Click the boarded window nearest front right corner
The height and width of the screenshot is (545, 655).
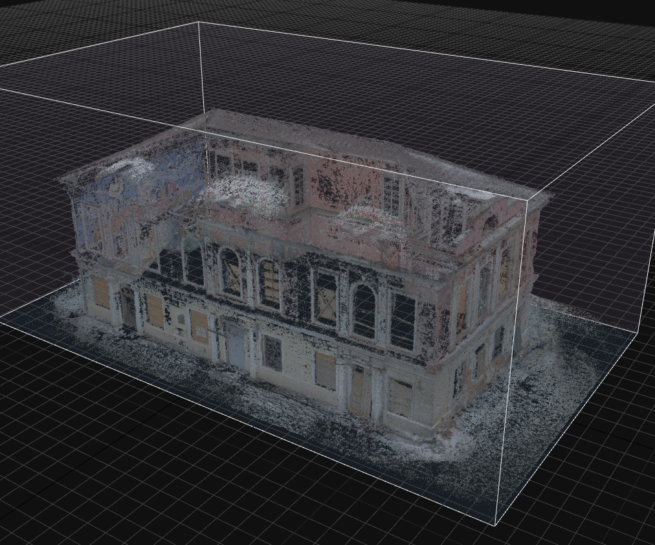click(x=400, y=397)
